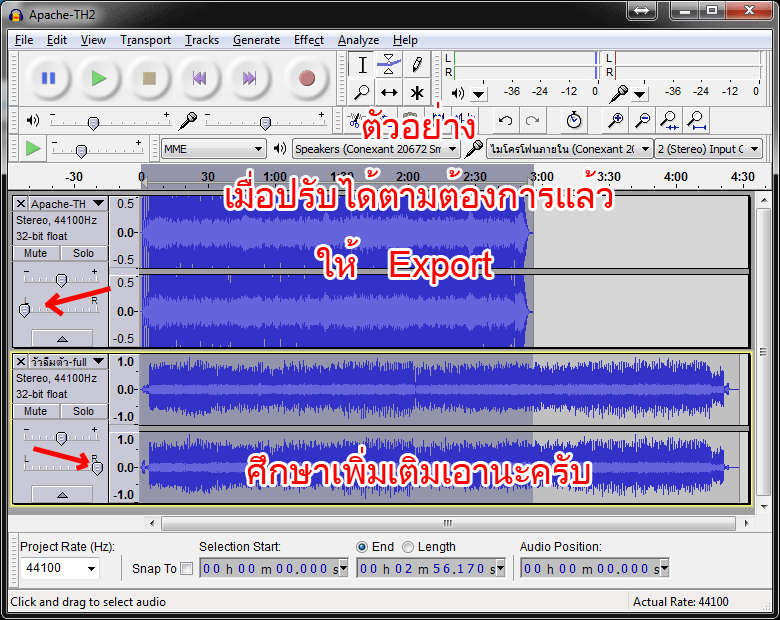The image size is (780, 620).
Task: Click the input meter microphone icon
Action: 620,93
